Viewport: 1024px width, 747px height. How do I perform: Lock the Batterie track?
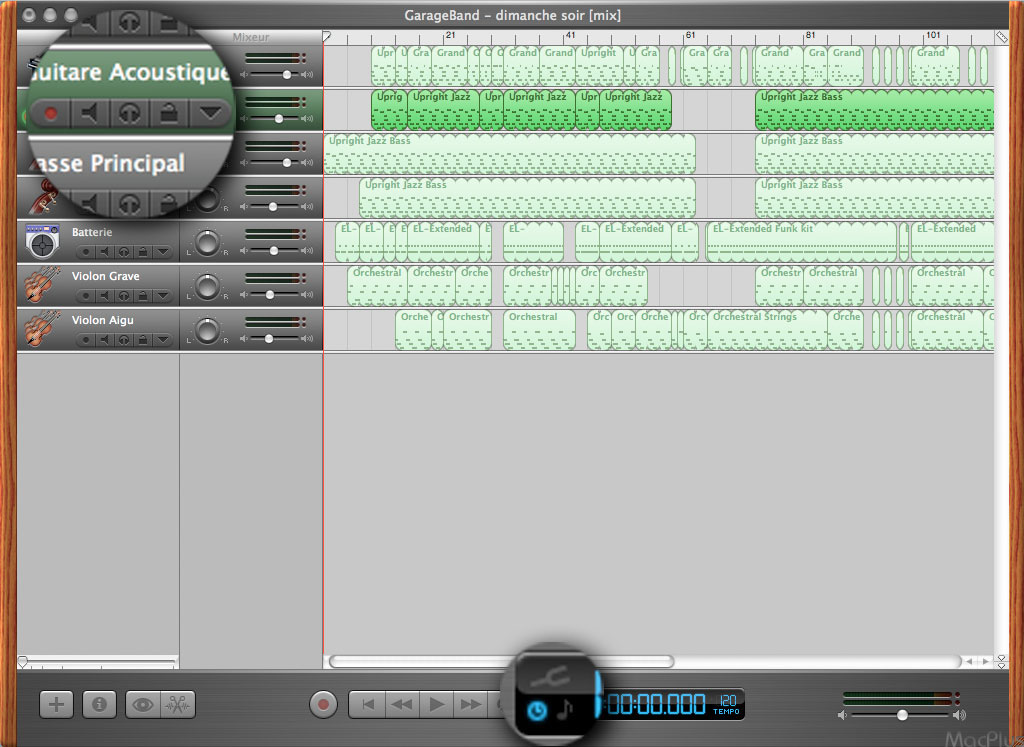(x=142, y=251)
